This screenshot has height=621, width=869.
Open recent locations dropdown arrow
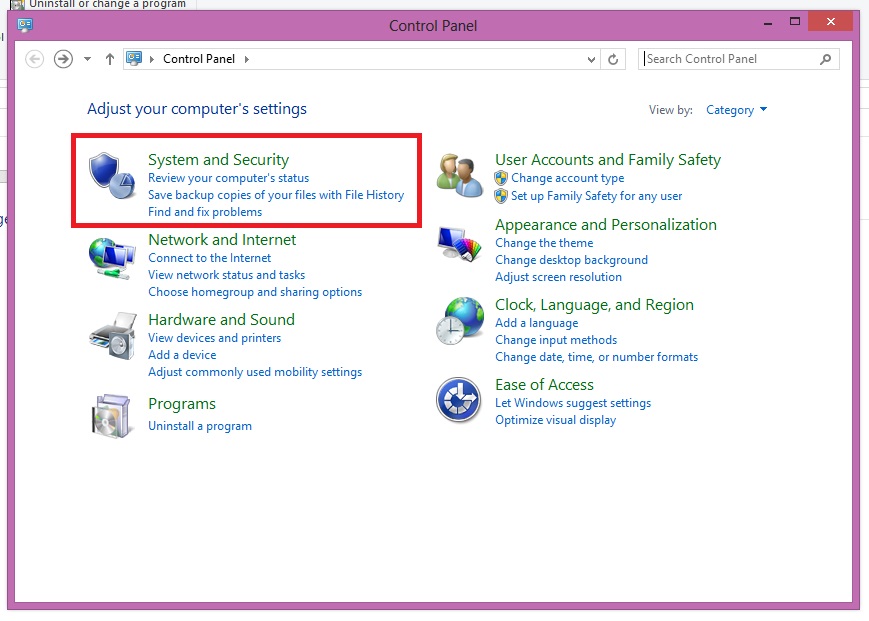coord(87,59)
